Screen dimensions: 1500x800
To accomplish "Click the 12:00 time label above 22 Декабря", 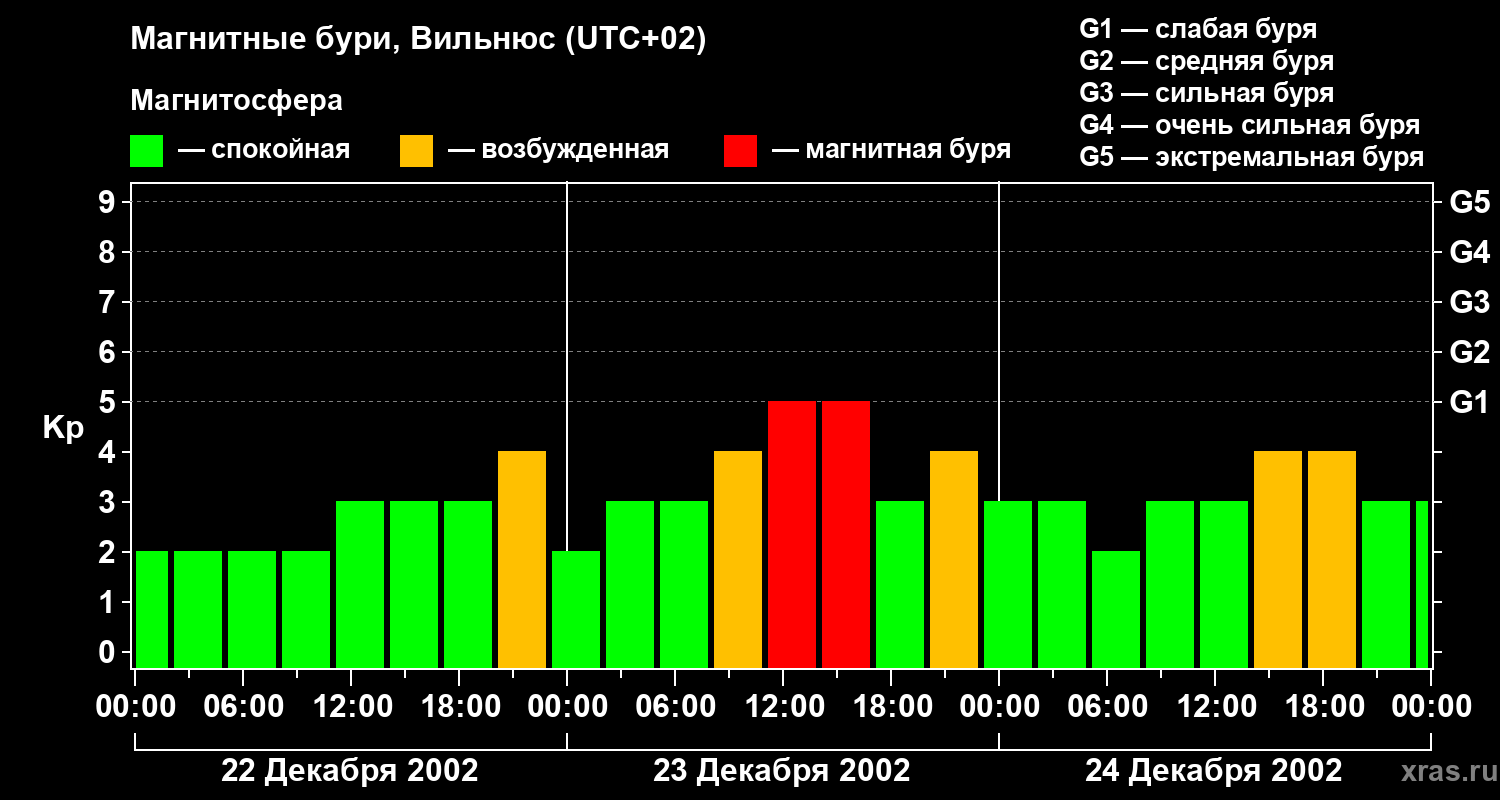I will [351, 706].
